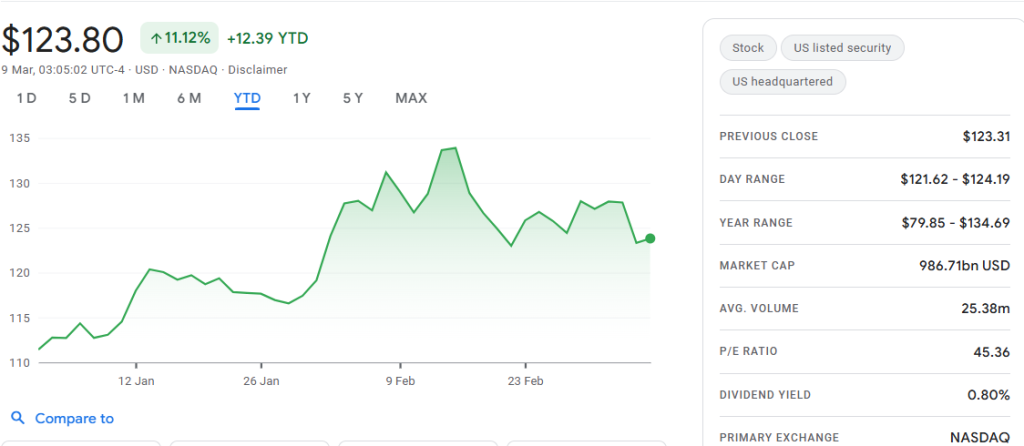Click the 110 y-axis label

18,363
